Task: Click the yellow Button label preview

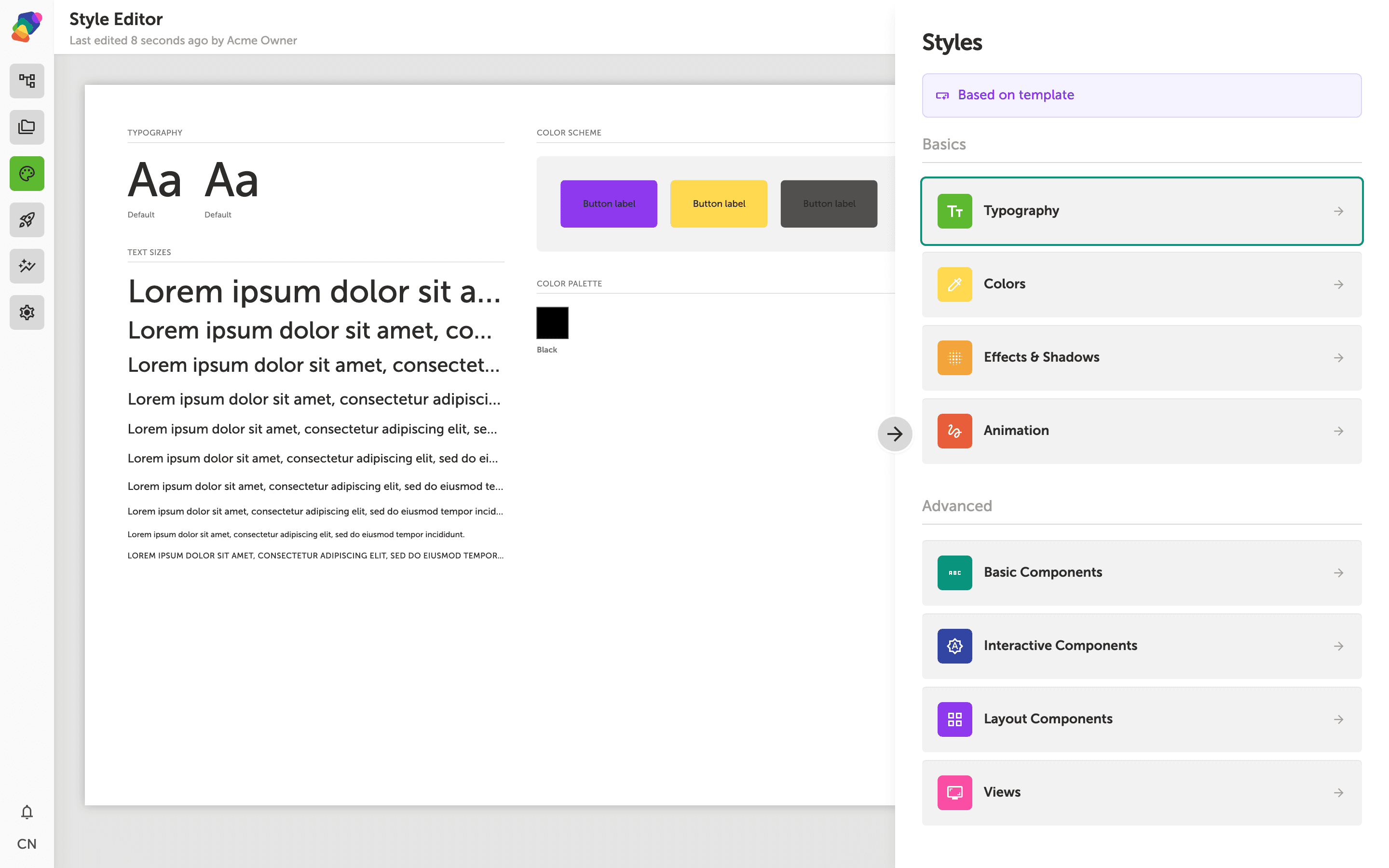Action: [719, 204]
